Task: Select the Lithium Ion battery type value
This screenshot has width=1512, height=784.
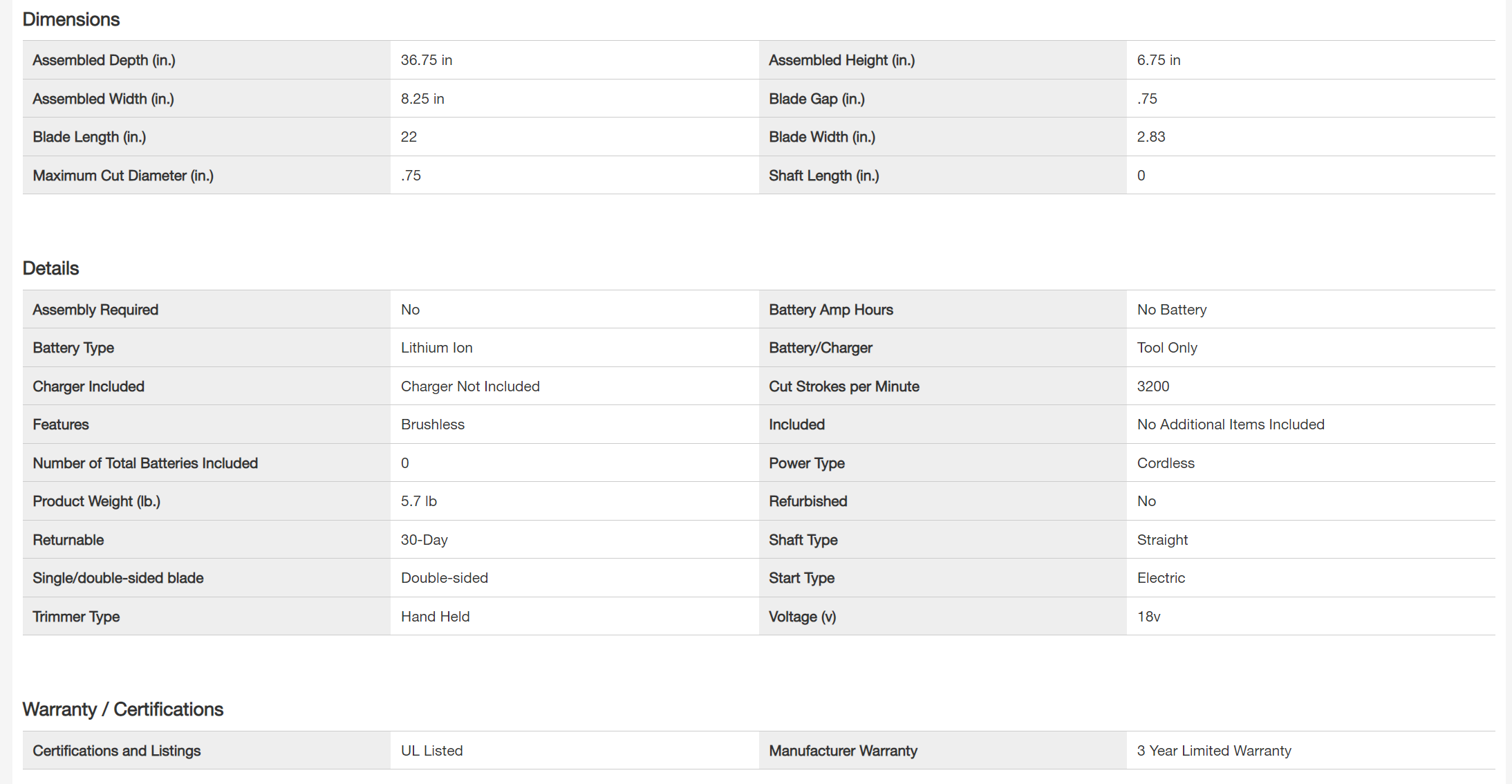Action: tap(437, 348)
